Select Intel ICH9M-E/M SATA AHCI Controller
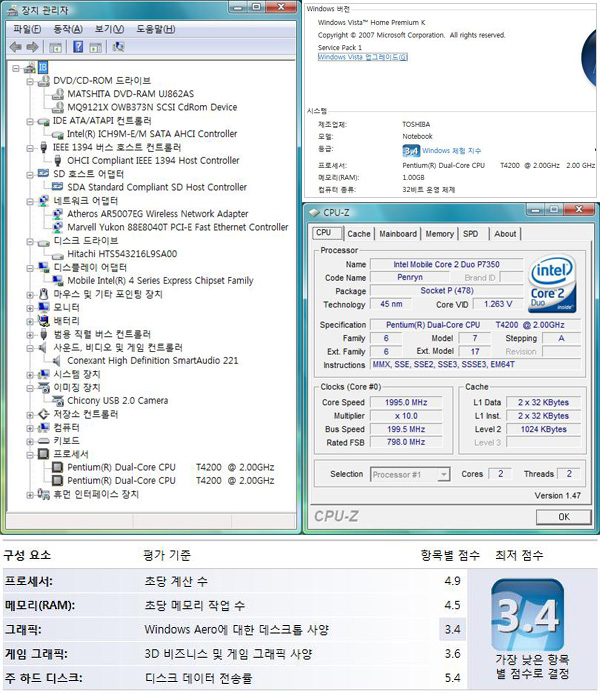The height and width of the screenshot is (694, 600). coord(152,134)
